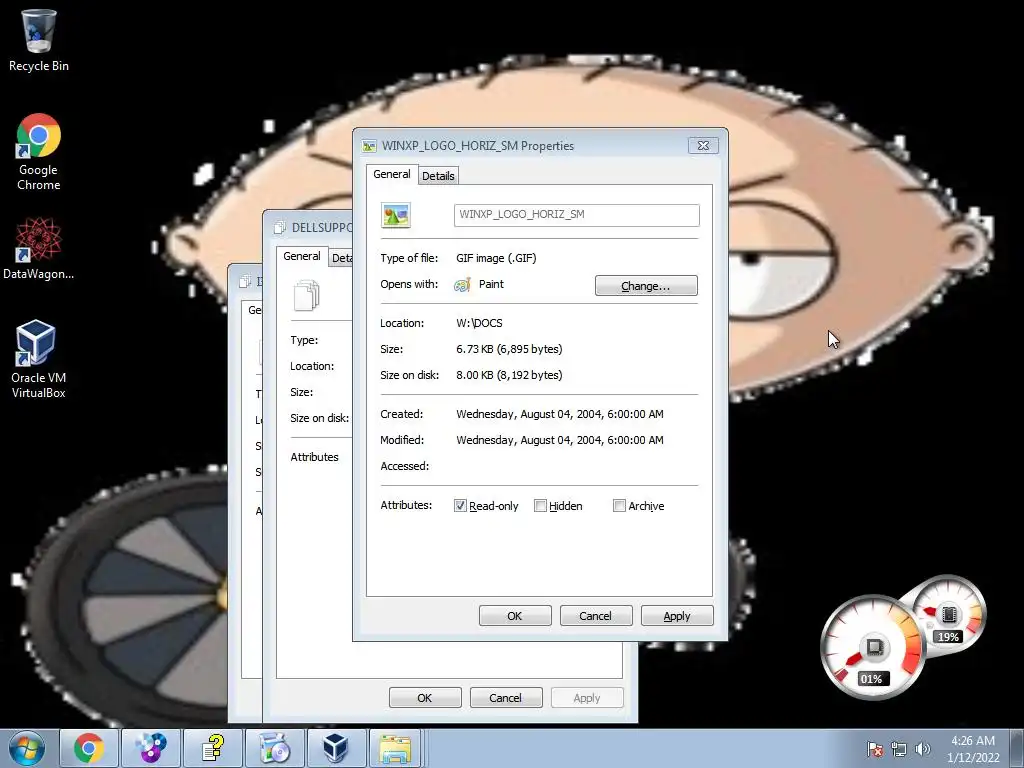Viewport: 1024px width, 768px height.
Task: Click the multi-file icon in the DELLSUPPORT properties window
Action: (x=306, y=295)
